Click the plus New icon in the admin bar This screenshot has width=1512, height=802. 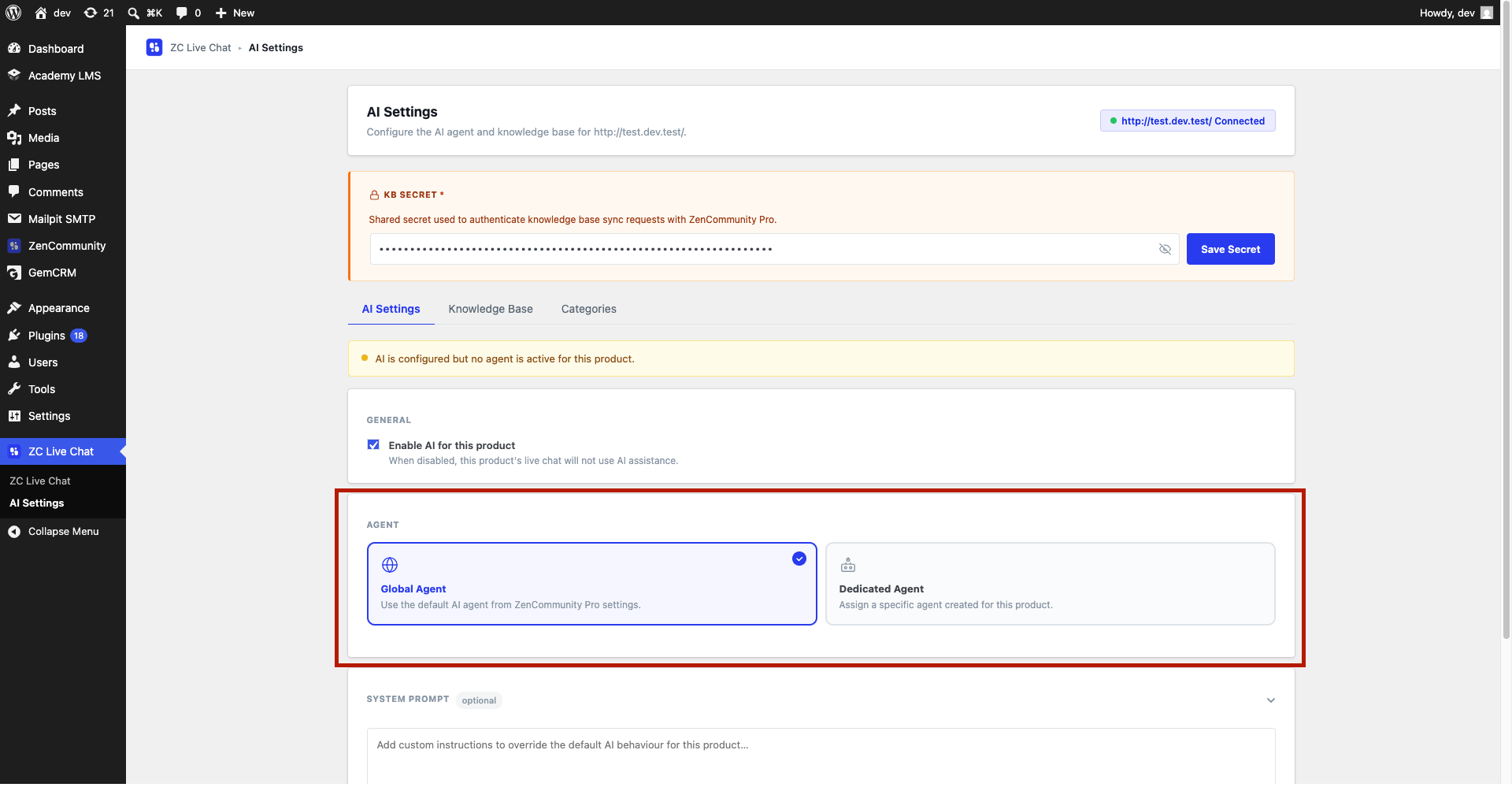(x=221, y=13)
